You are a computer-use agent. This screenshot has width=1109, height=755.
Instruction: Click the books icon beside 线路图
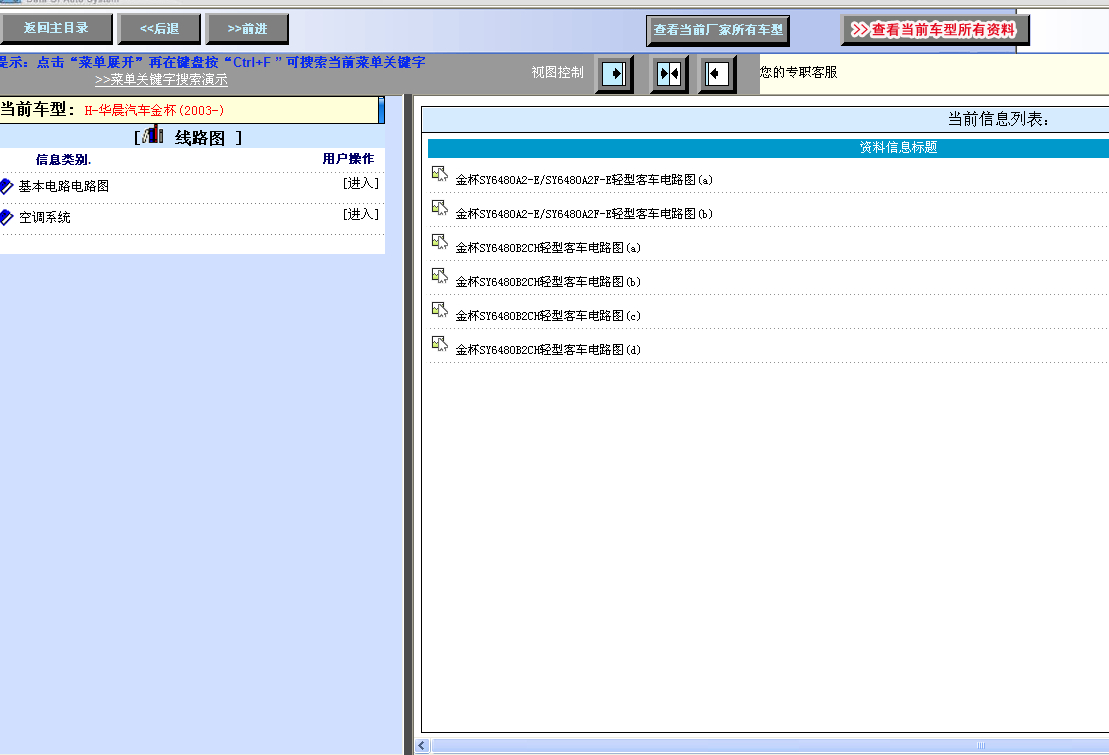154,136
